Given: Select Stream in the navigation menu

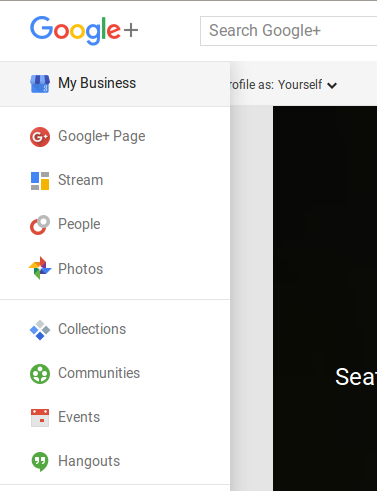Looking at the screenshot, I should pyautogui.click(x=81, y=180).
